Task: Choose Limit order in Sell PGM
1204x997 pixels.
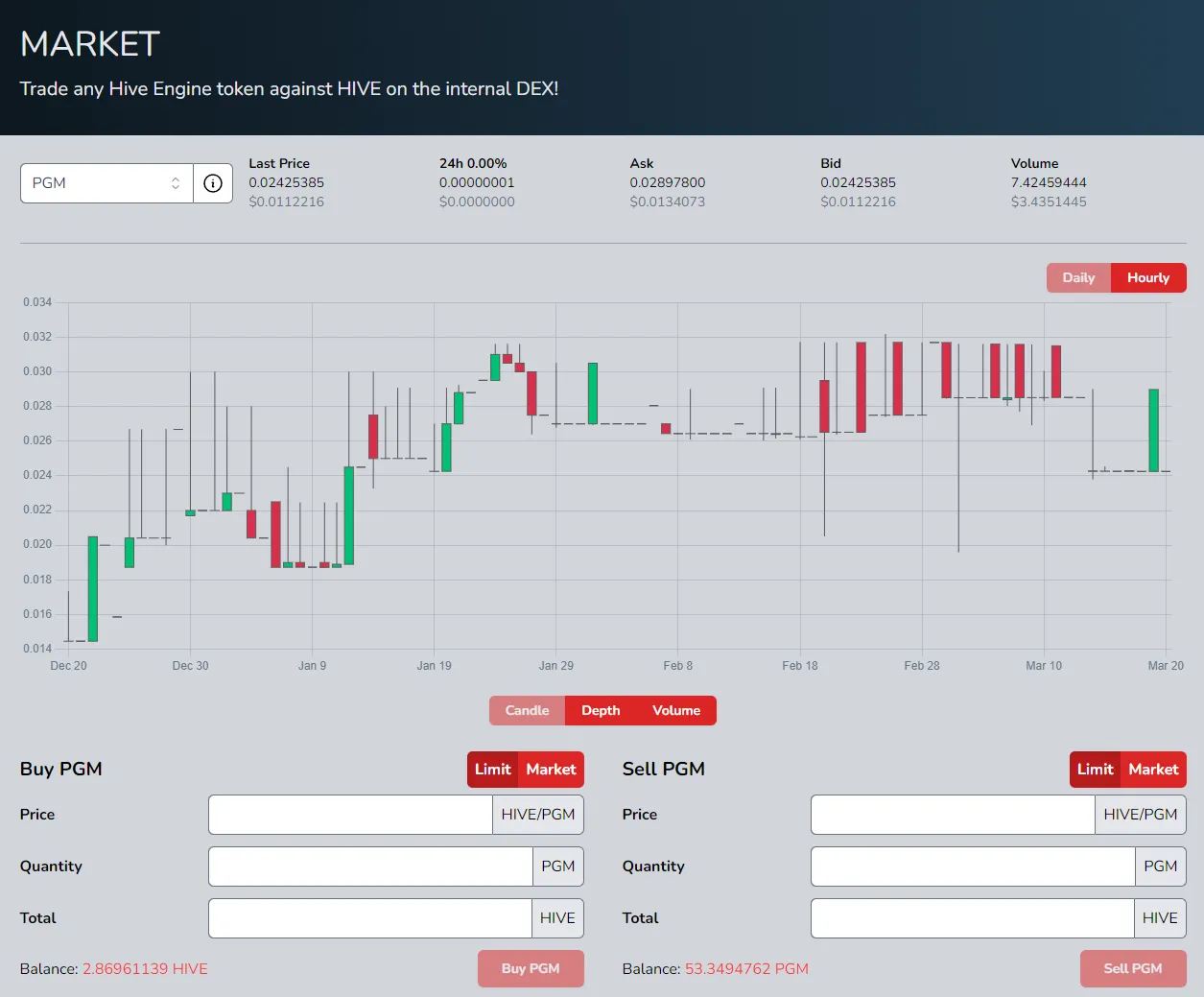Action: pyautogui.click(x=1096, y=770)
